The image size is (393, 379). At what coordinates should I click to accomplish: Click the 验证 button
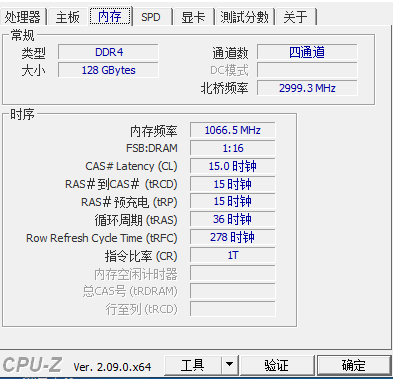click(277, 365)
